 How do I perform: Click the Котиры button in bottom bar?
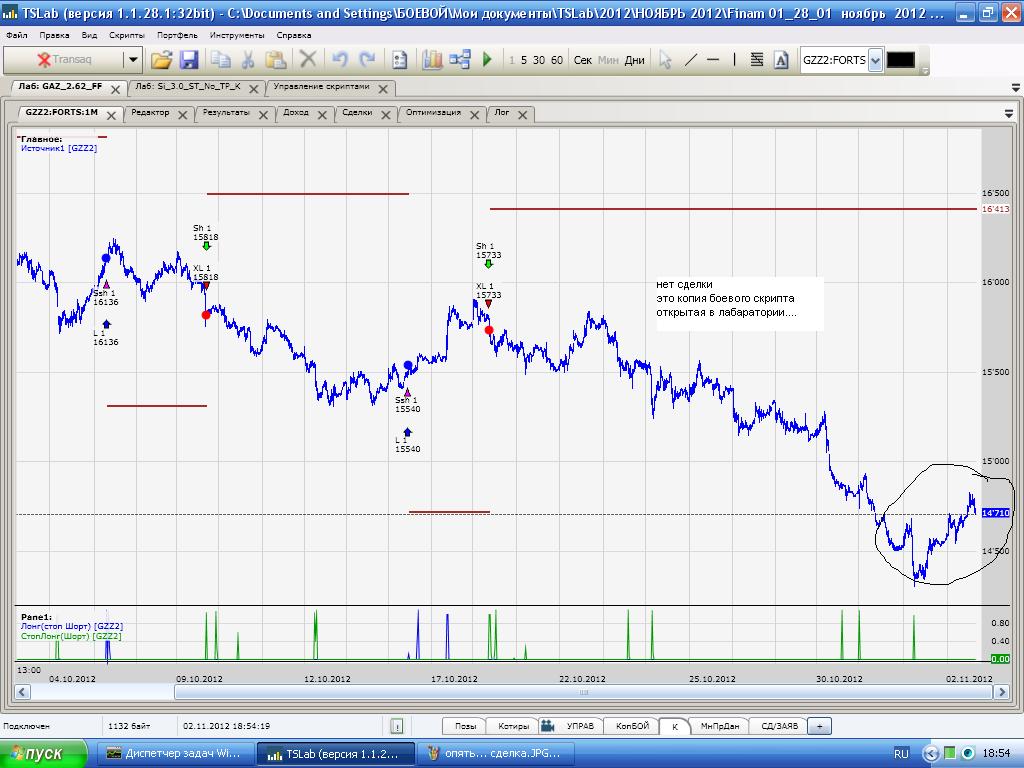coord(513,726)
